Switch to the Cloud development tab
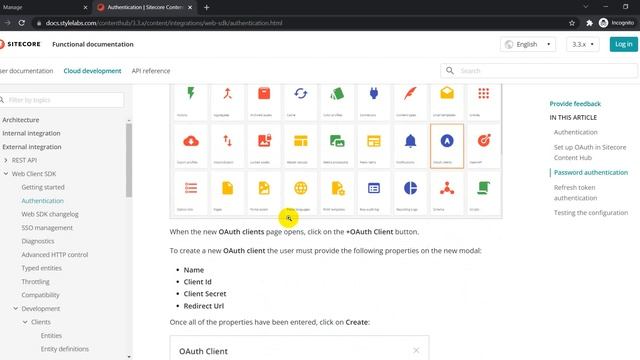This screenshot has width=640, height=360. coord(92,71)
